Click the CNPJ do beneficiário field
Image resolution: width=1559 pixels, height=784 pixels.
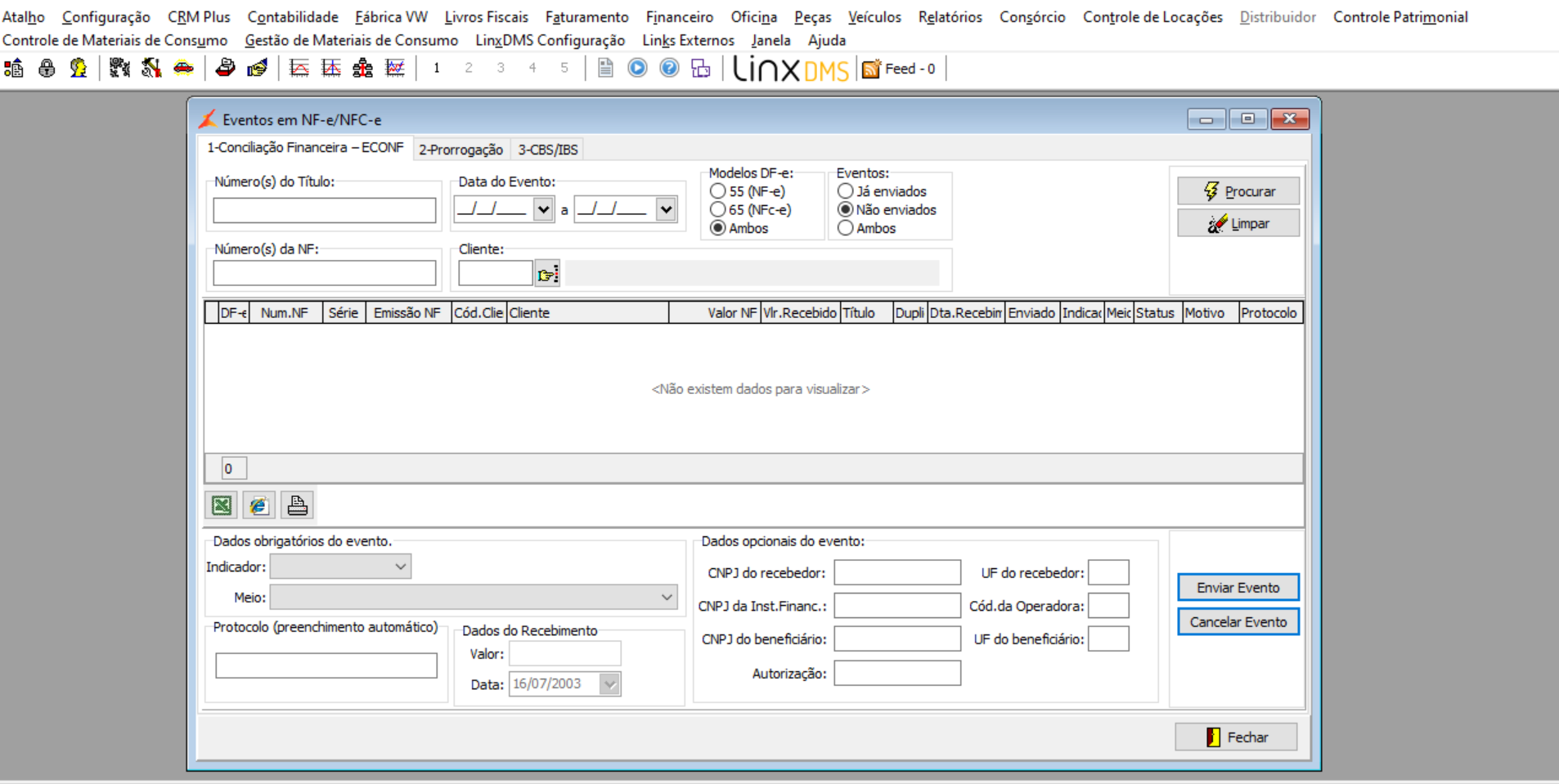tap(897, 638)
